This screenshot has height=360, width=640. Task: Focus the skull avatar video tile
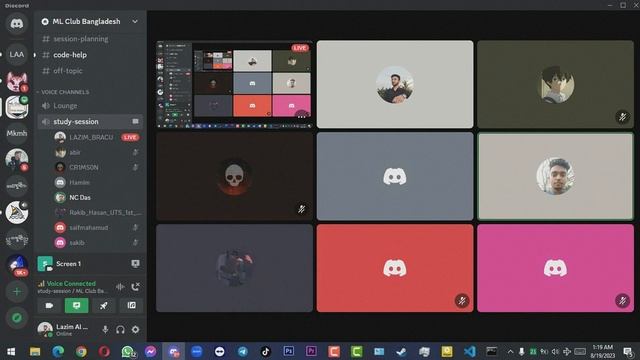(x=234, y=176)
